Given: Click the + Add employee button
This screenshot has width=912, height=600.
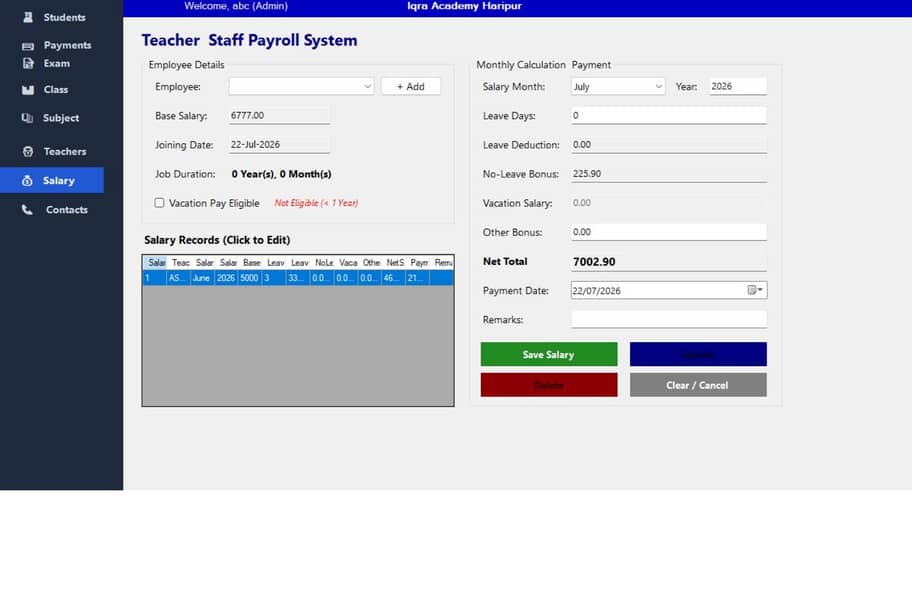Looking at the screenshot, I should pos(411,87).
